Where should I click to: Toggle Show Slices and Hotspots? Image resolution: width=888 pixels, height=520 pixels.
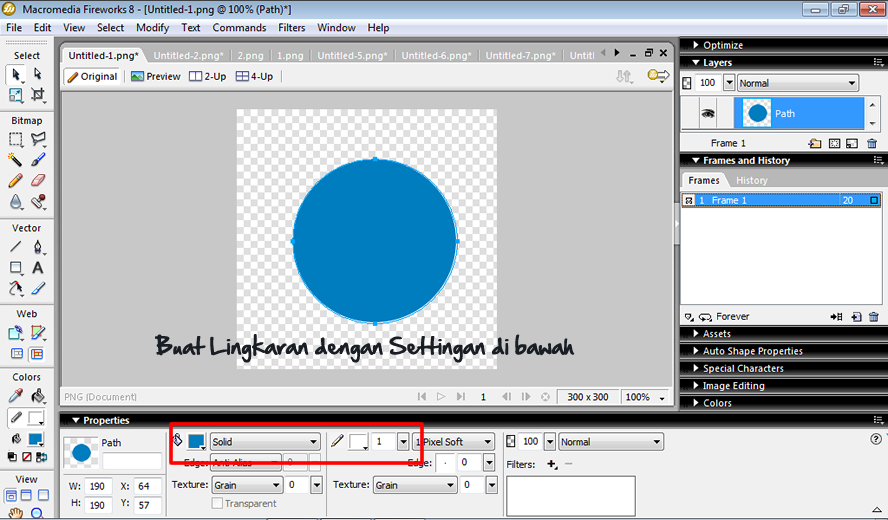coord(37,354)
